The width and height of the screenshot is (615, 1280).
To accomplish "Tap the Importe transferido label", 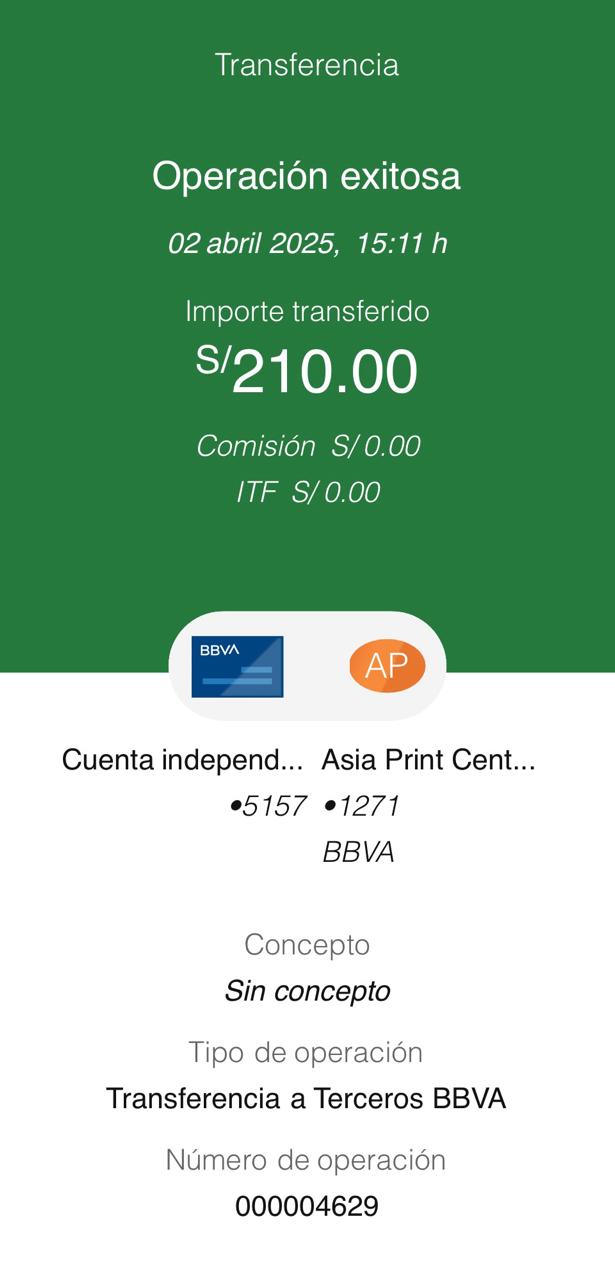I will pos(307,311).
